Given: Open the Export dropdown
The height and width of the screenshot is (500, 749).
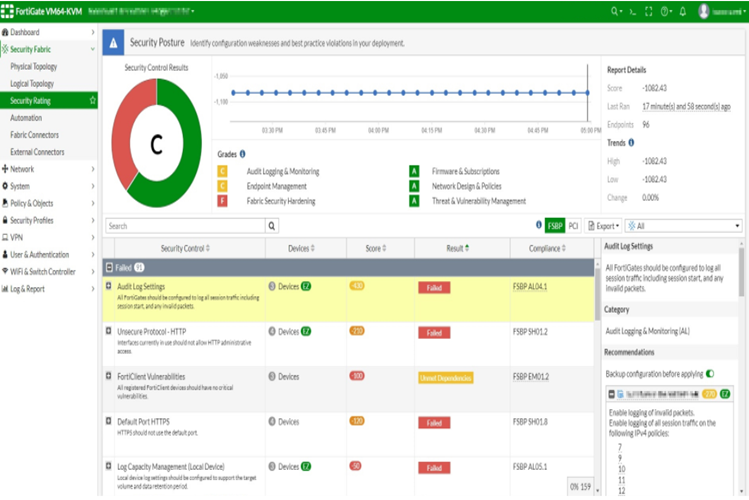Looking at the screenshot, I should [603, 226].
